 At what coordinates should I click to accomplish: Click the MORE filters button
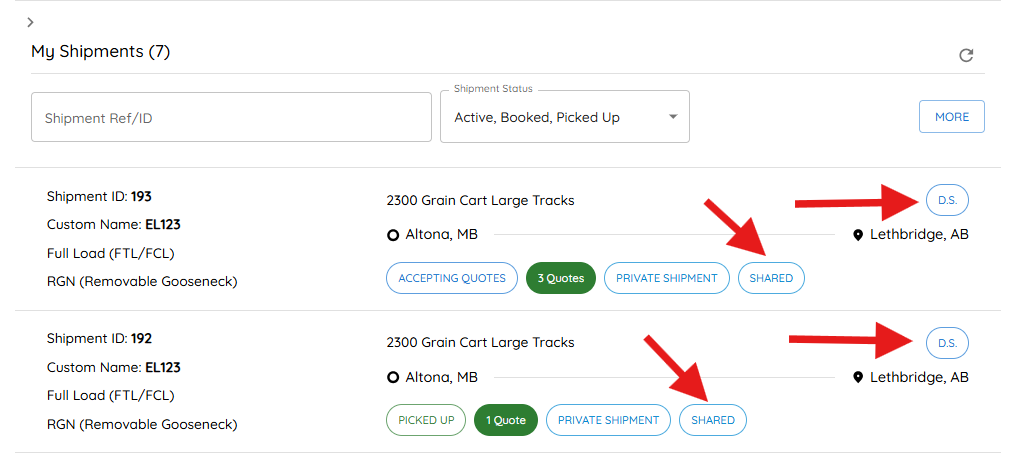[952, 117]
